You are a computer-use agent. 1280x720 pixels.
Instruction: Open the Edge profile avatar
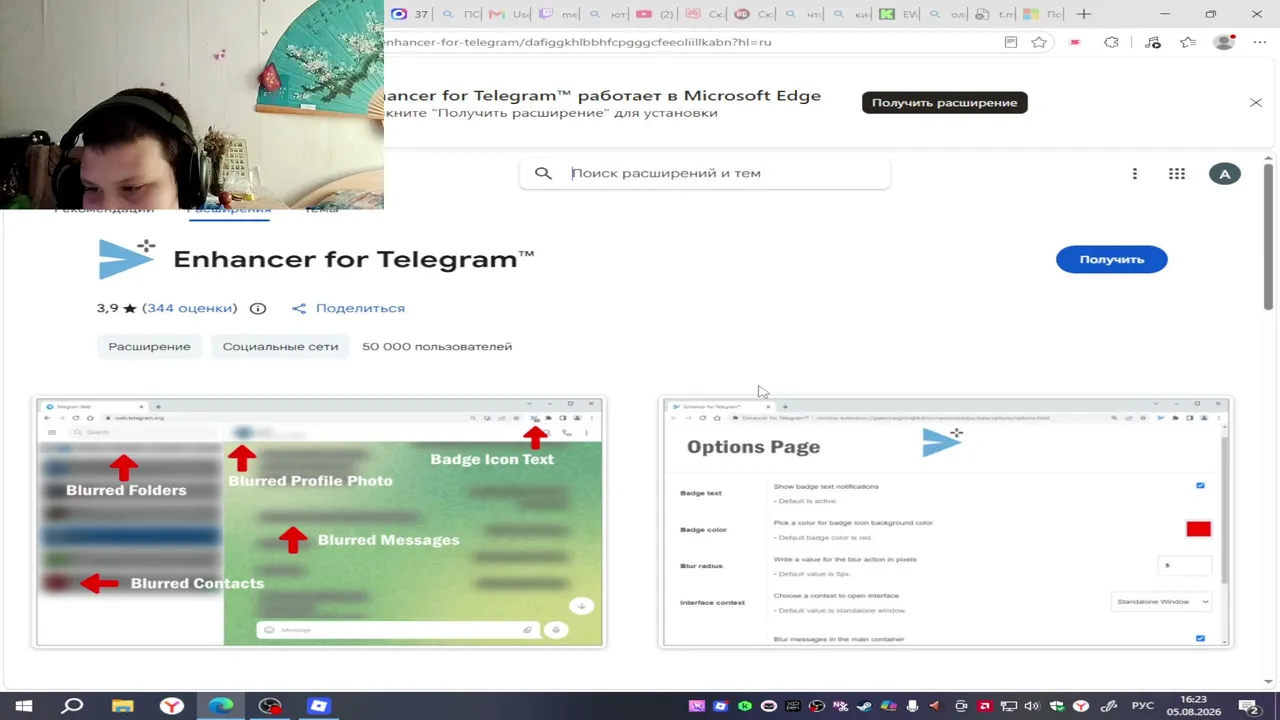(x=1224, y=42)
